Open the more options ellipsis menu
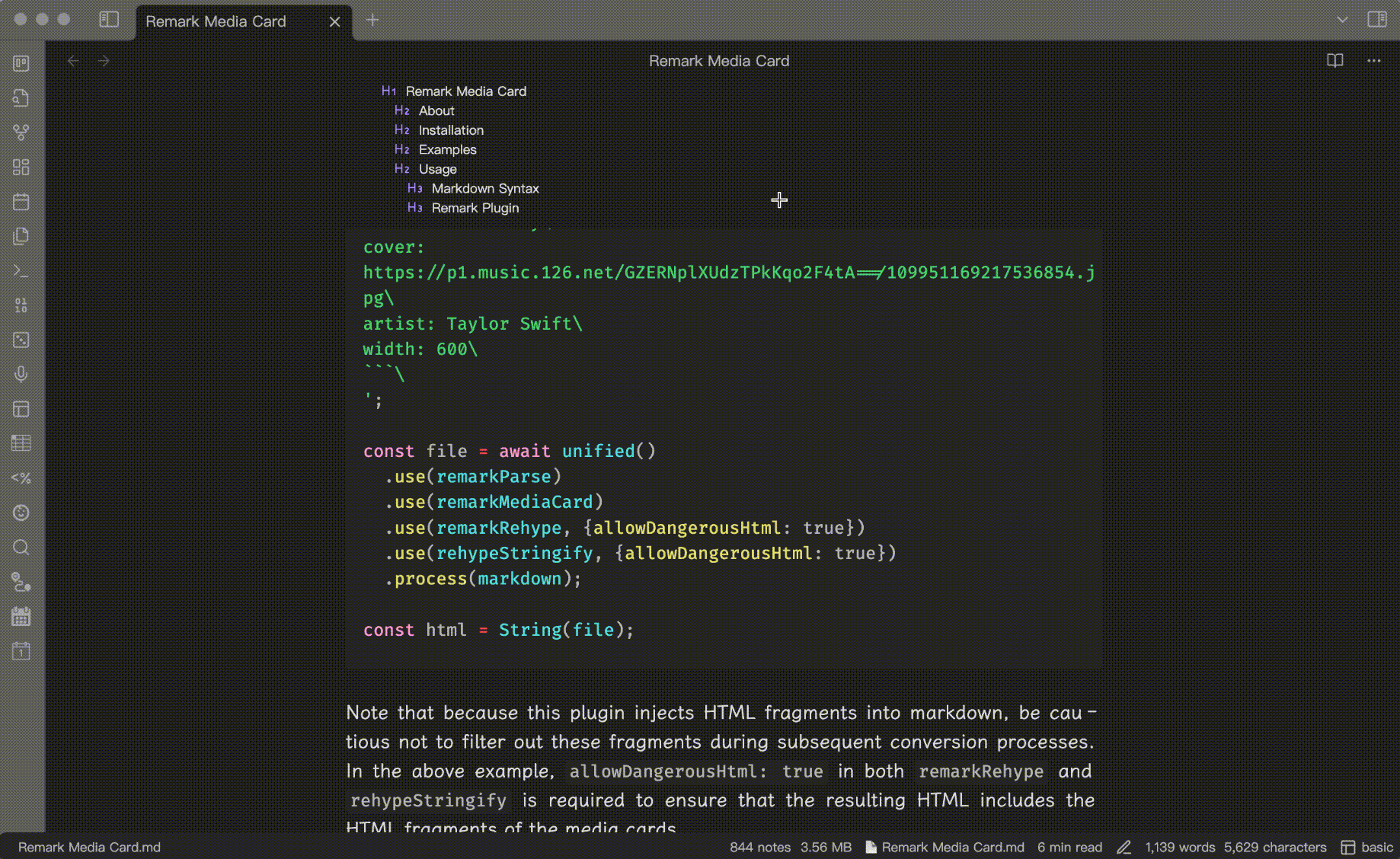The width and height of the screenshot is (1400, 859). (1374, 61)
